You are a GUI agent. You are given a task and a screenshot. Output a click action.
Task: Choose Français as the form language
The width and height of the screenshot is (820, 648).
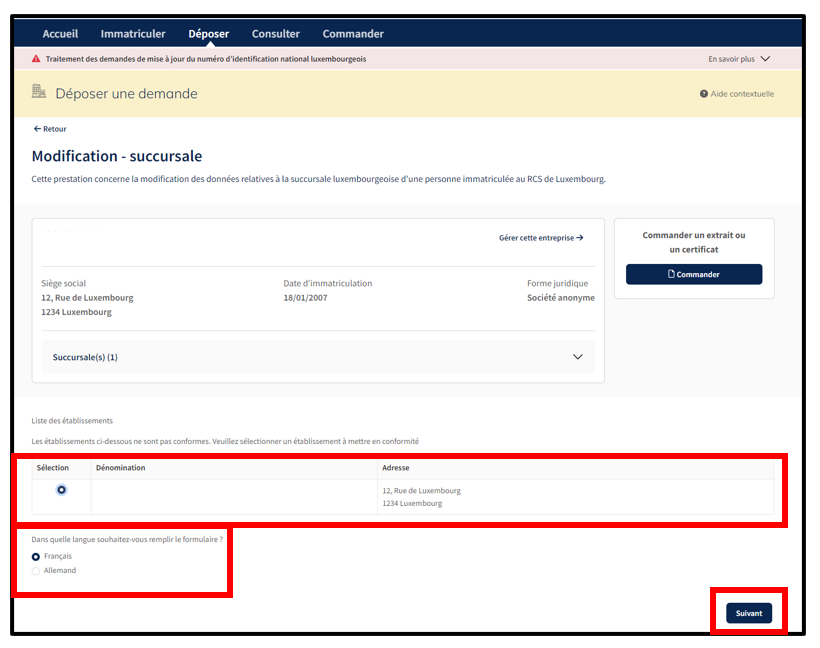pyautogui.click(x=37, y=556)
